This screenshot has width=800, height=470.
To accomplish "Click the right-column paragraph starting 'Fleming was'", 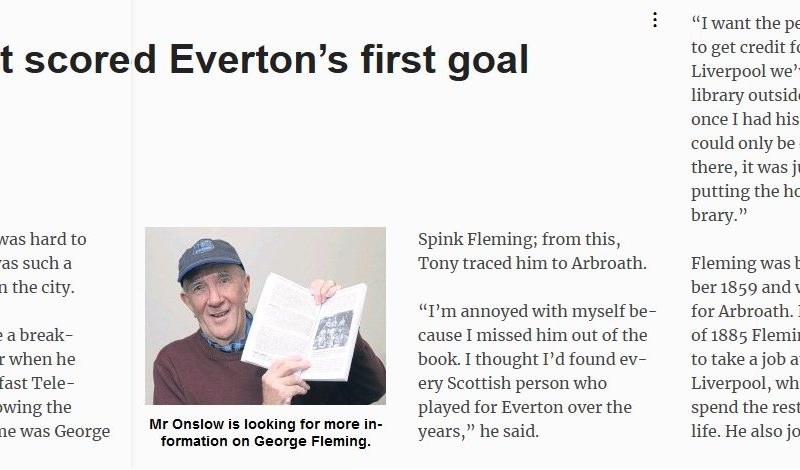I will [x=745, y=264].
